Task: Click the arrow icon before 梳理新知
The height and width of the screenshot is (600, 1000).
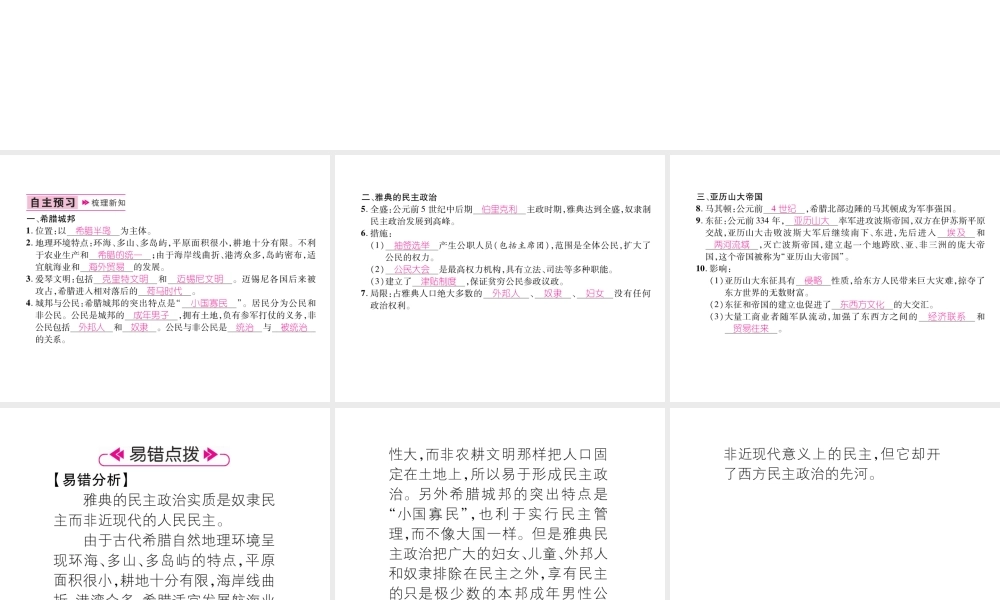Action: [86, 202]
